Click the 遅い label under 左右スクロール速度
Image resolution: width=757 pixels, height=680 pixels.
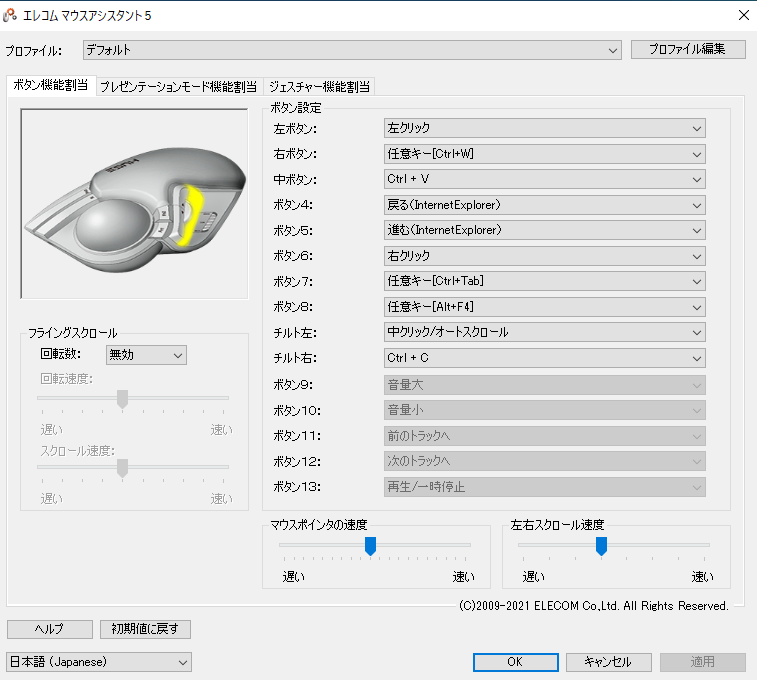[533, 576]
